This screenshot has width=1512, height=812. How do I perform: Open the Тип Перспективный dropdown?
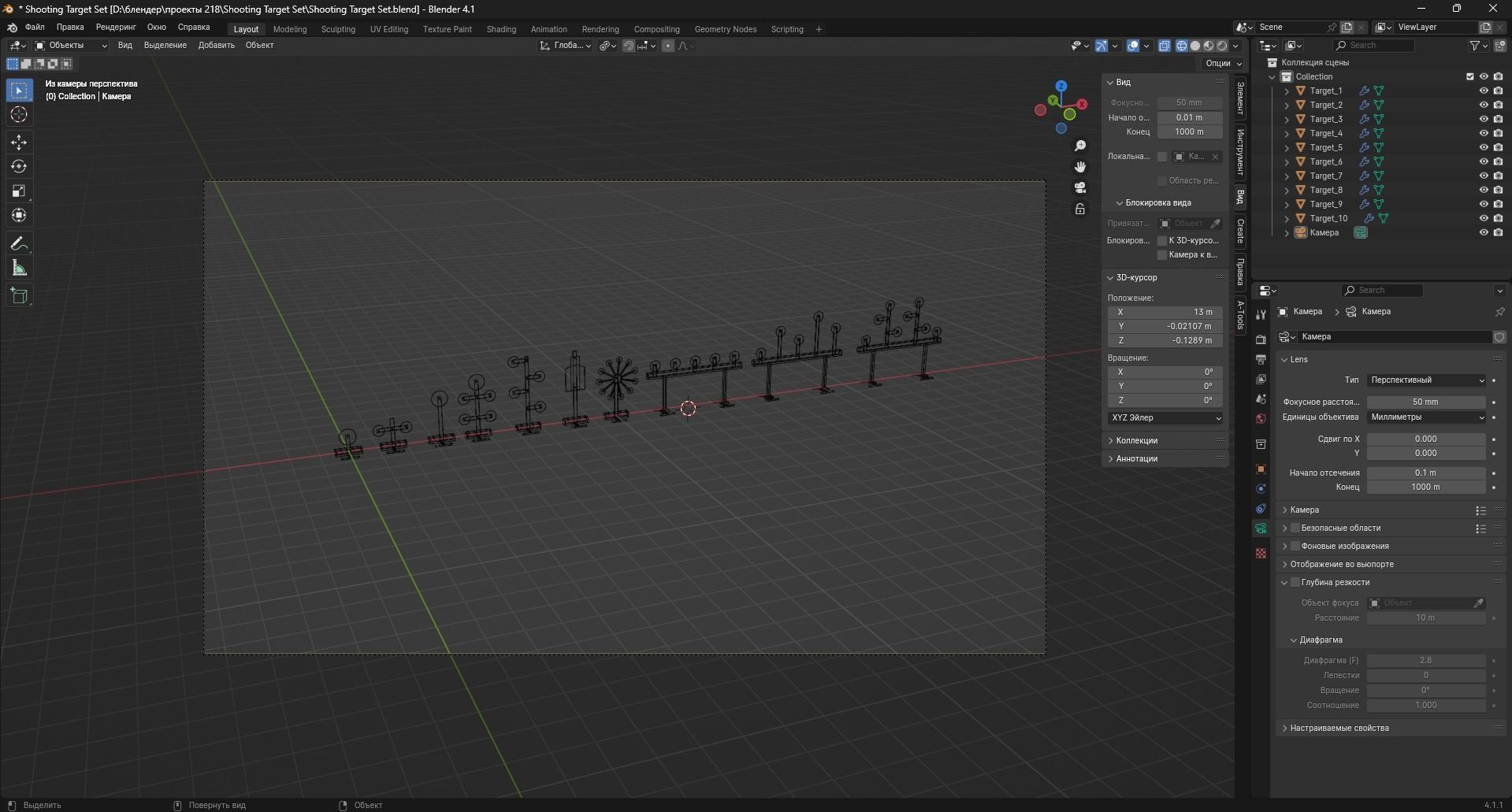1426,380
